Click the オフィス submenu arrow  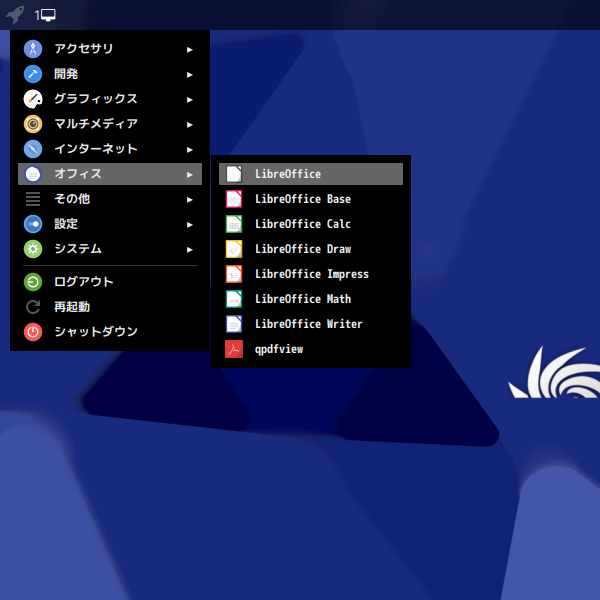click(x=189, y=174)
